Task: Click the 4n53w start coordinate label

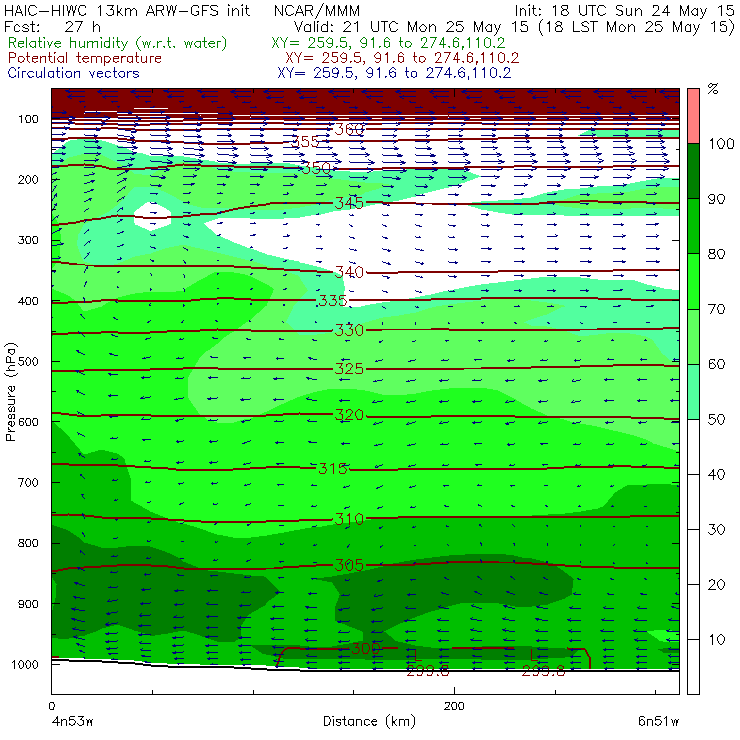Action: pyautogui.click(x=72, y=722)
